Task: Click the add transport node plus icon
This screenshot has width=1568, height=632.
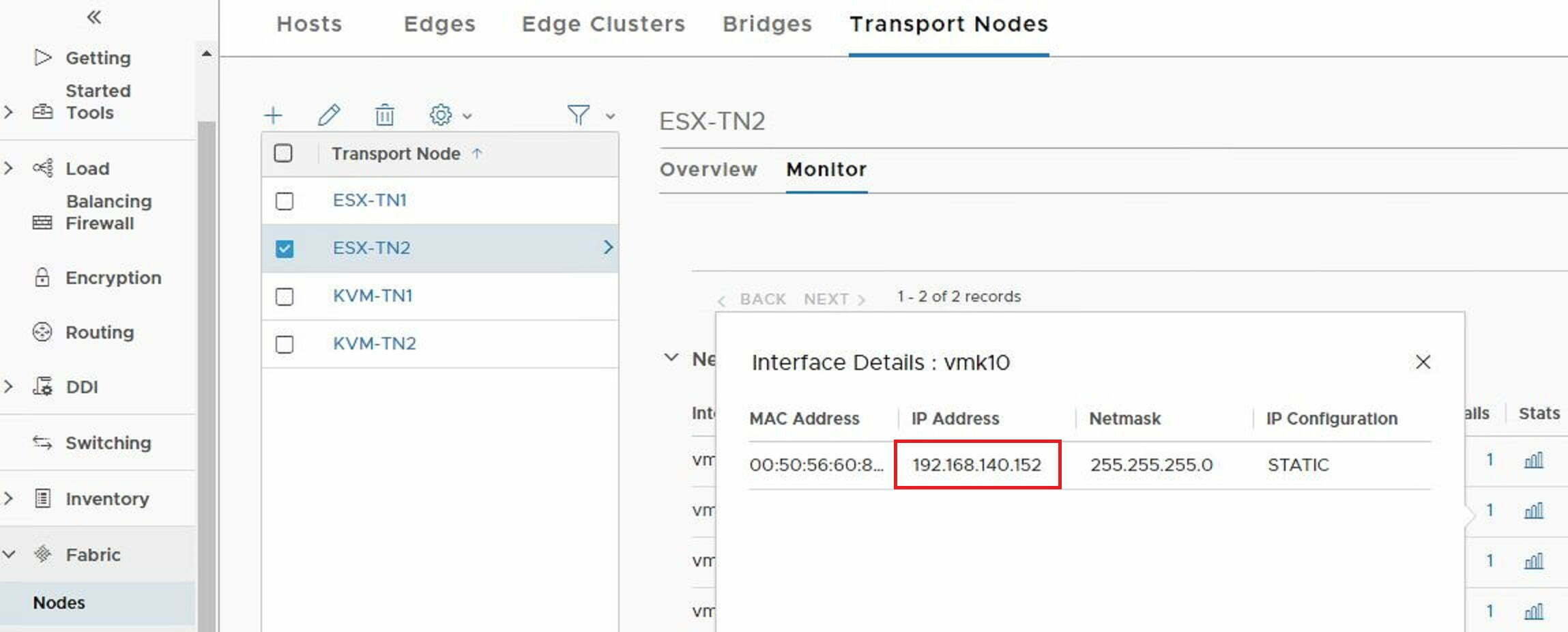Action: click(273, 115)
